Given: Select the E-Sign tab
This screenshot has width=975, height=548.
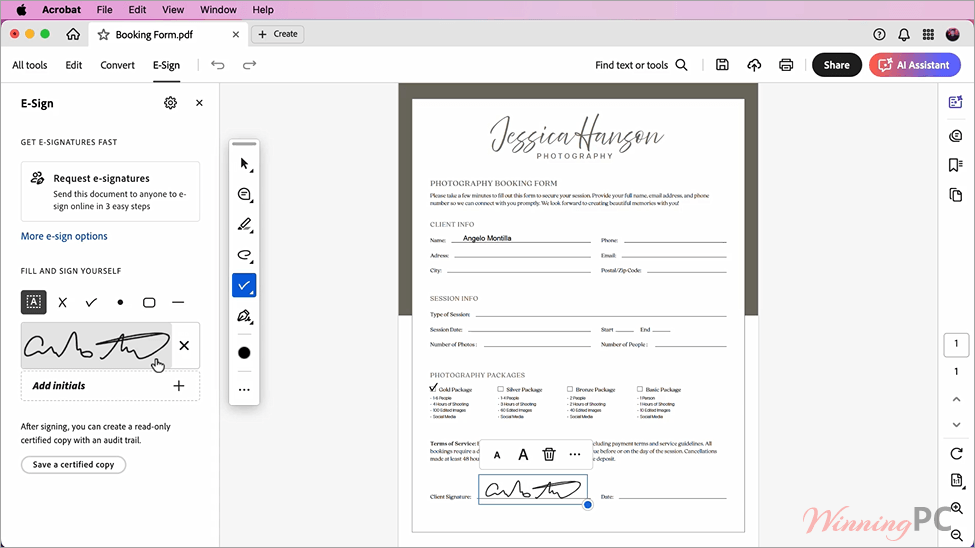Looking at the screenshot, I should click(x=166, y=65).
